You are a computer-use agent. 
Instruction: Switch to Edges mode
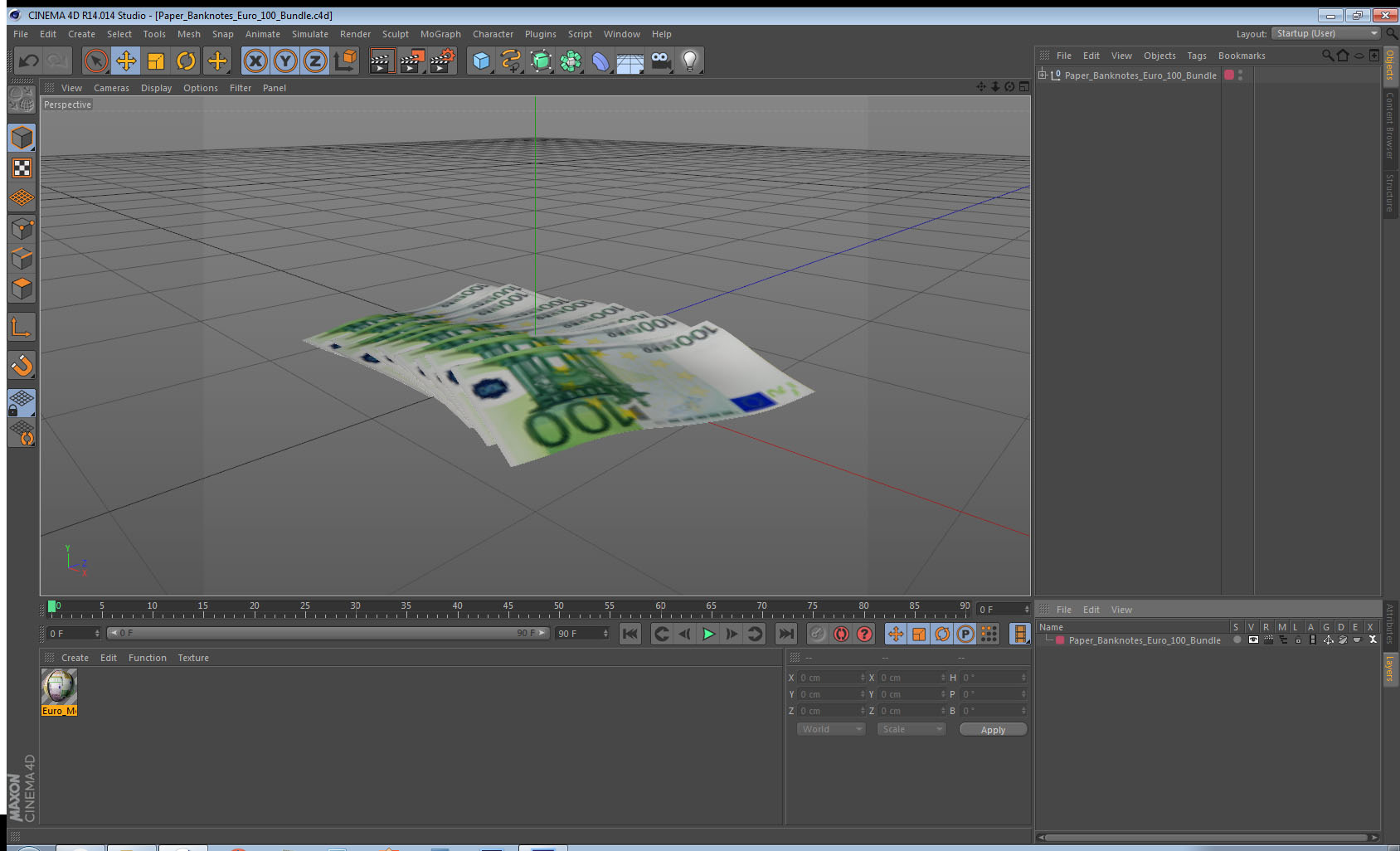pos(22,259)
